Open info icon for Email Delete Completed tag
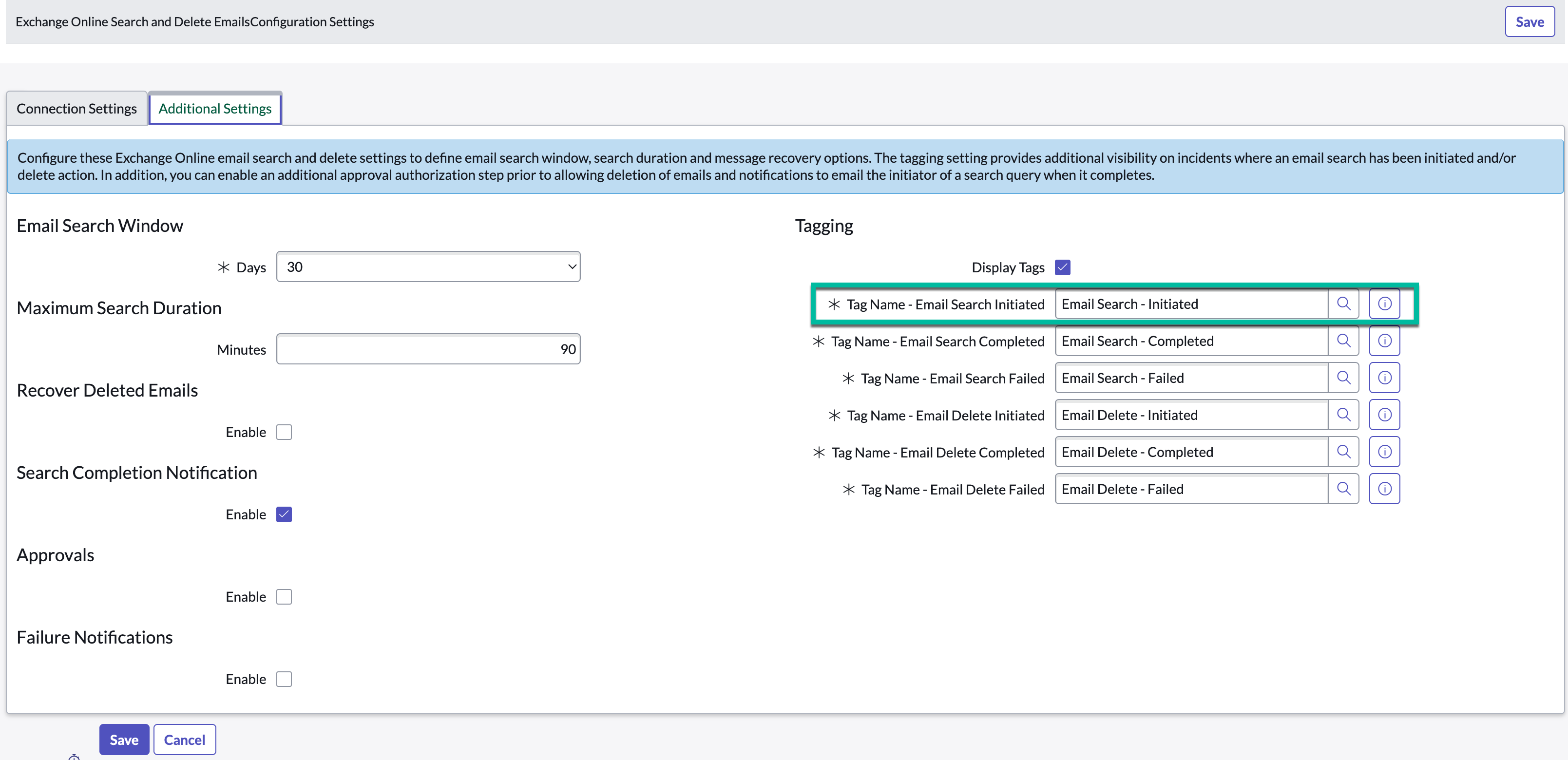Image resolution: width=1568 pixels, height=760 pixels. coord(1384,452)
